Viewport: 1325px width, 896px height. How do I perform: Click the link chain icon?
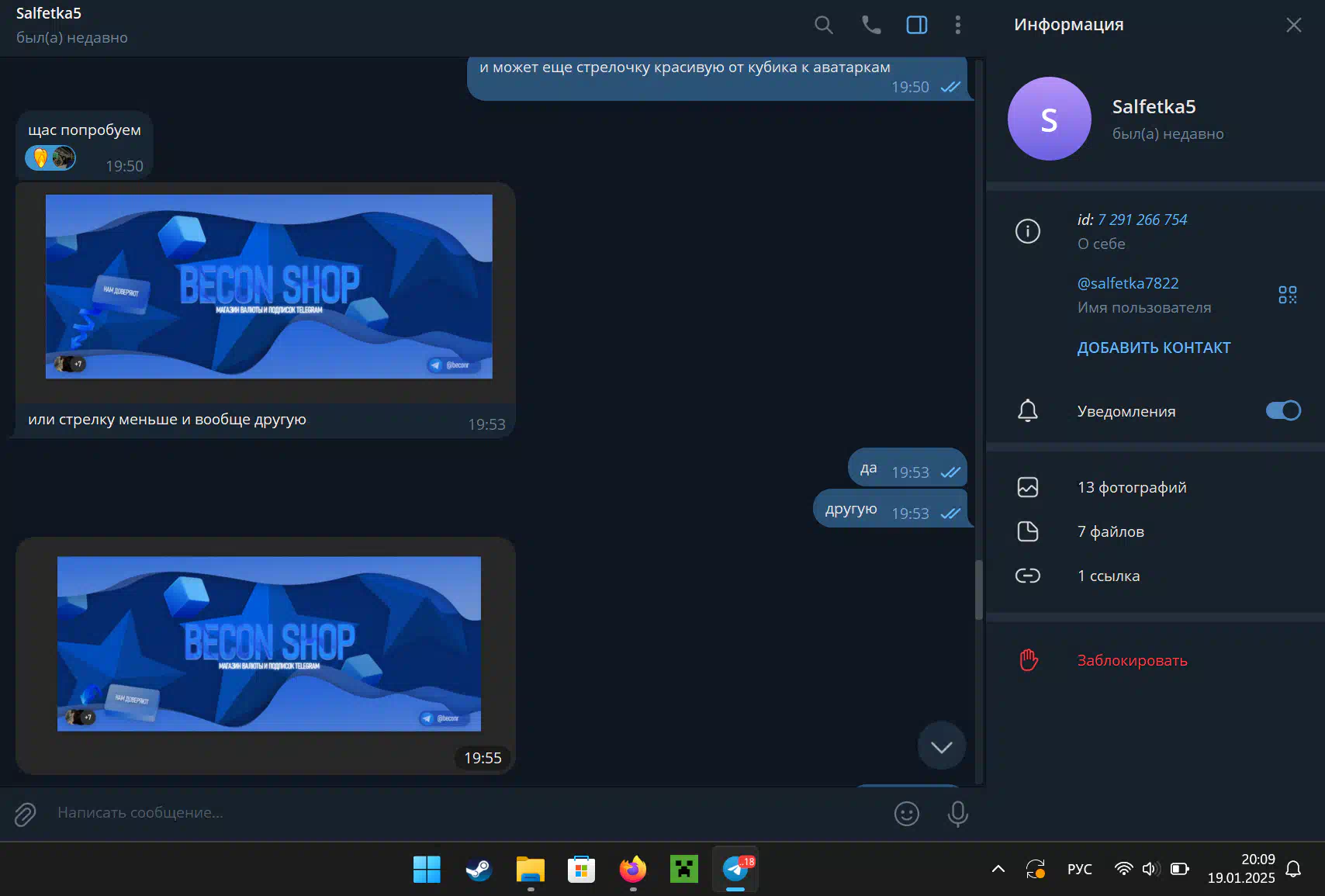coord(1028,576)
